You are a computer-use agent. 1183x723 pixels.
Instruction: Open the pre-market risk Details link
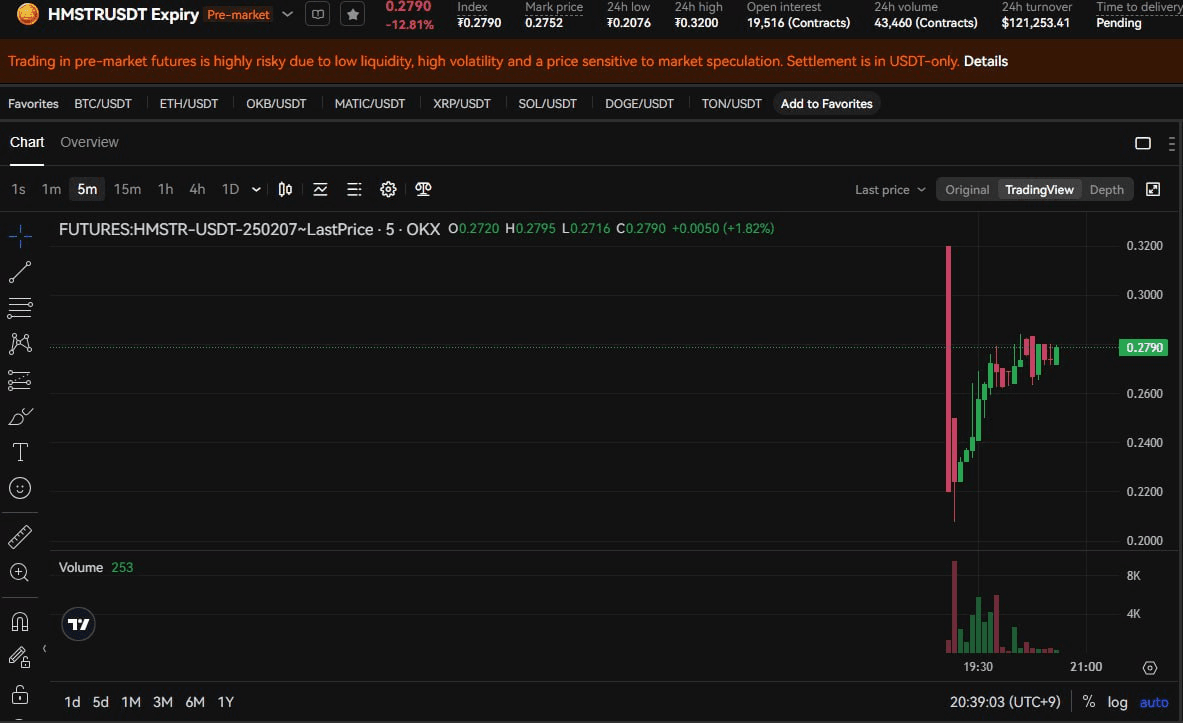[x=986, y=61]
